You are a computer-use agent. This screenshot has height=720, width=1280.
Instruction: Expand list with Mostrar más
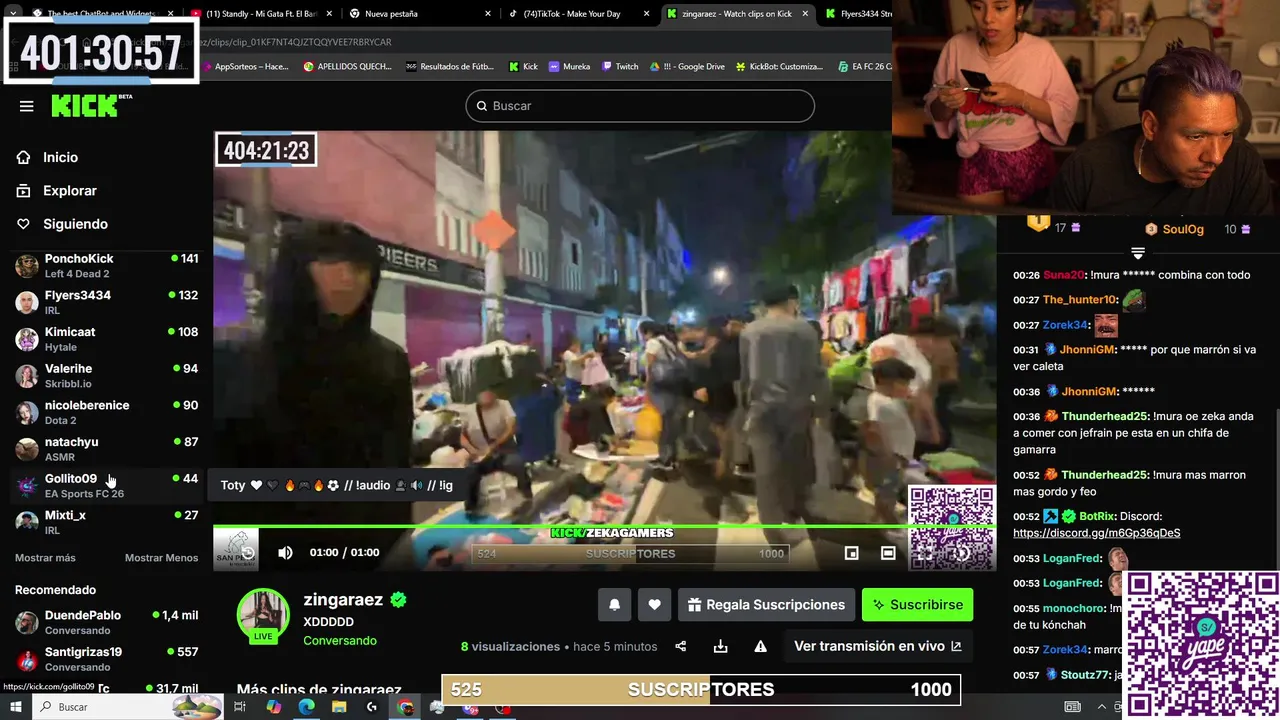point(45,558)
